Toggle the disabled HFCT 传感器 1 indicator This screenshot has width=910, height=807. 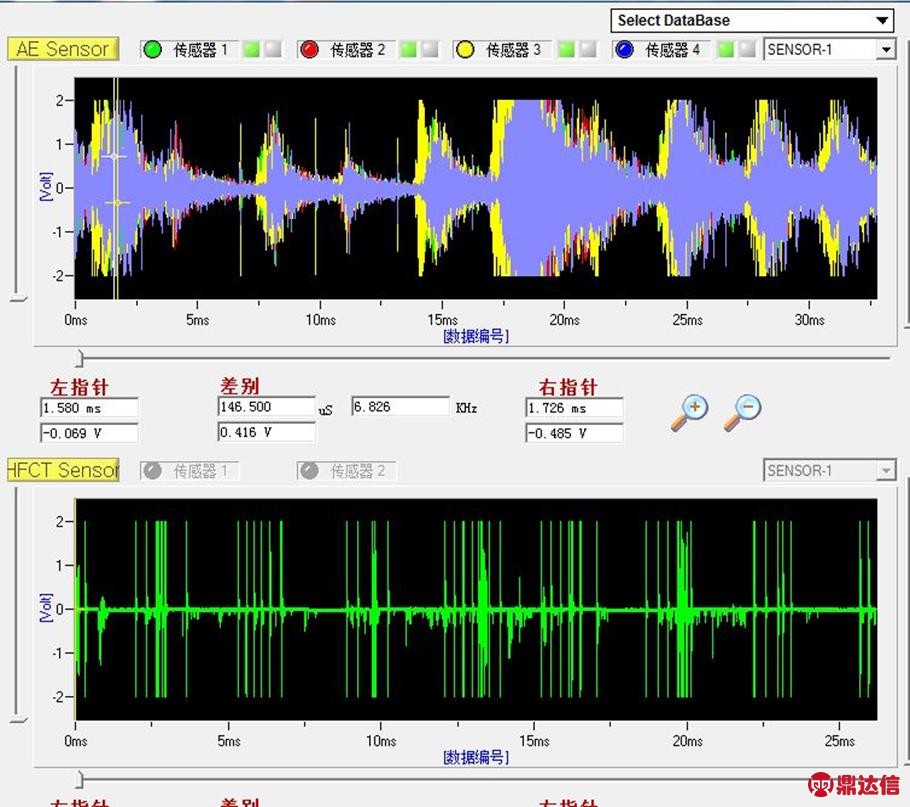pyautogui.click(x=153, y=471)
